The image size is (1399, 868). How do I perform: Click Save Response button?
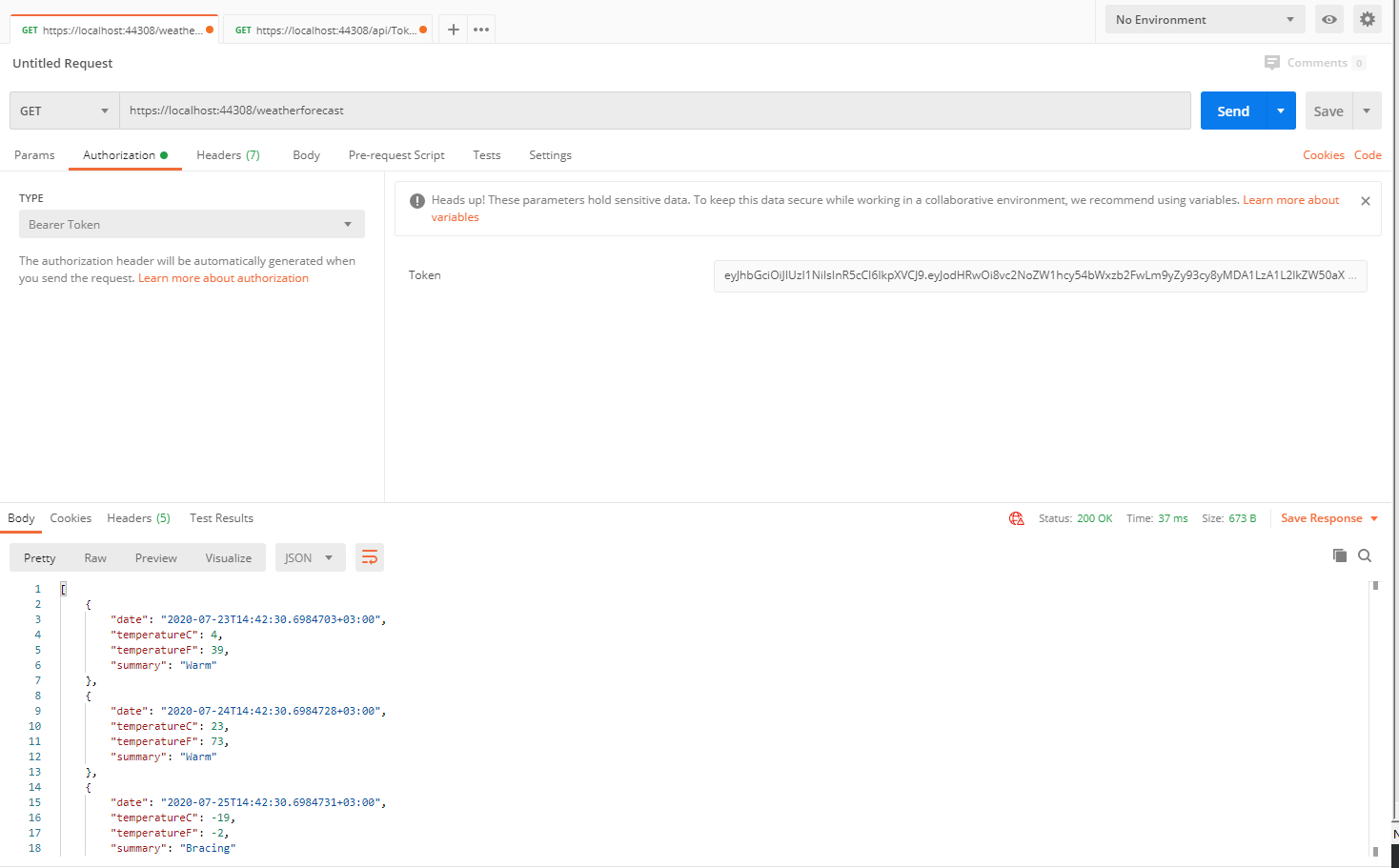[x=1322, y=518]
